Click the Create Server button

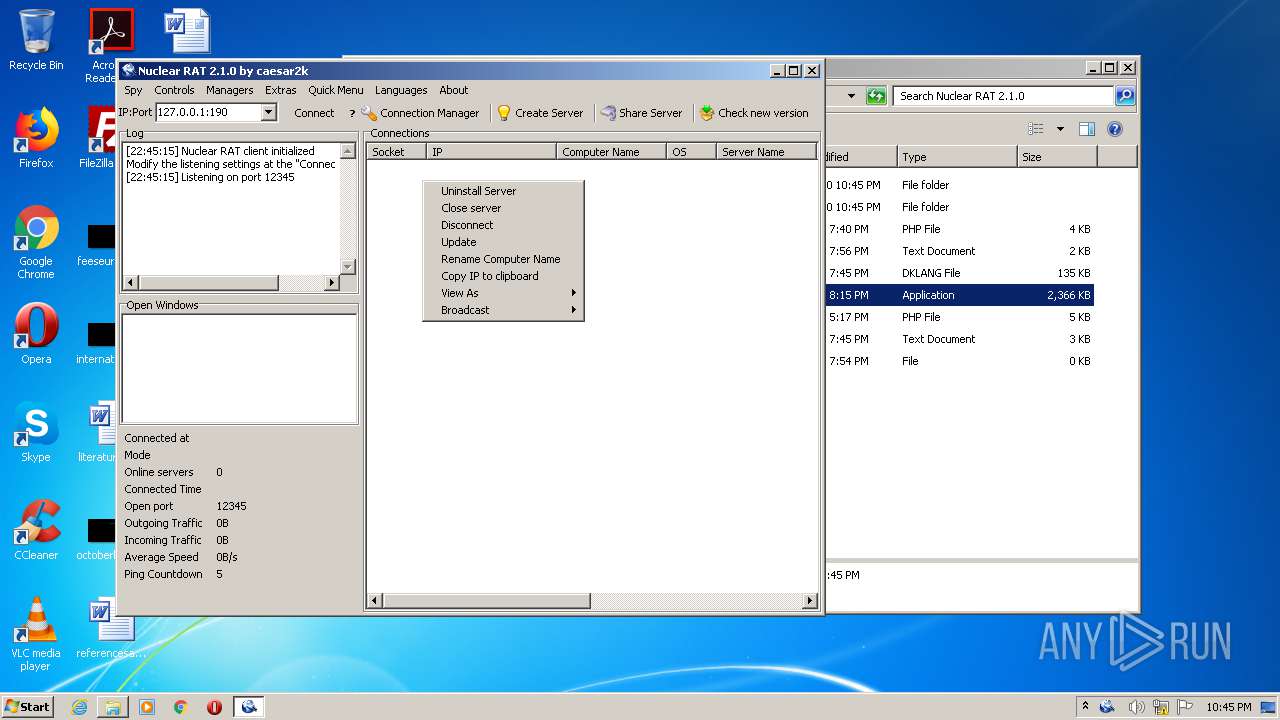(540, 113)
